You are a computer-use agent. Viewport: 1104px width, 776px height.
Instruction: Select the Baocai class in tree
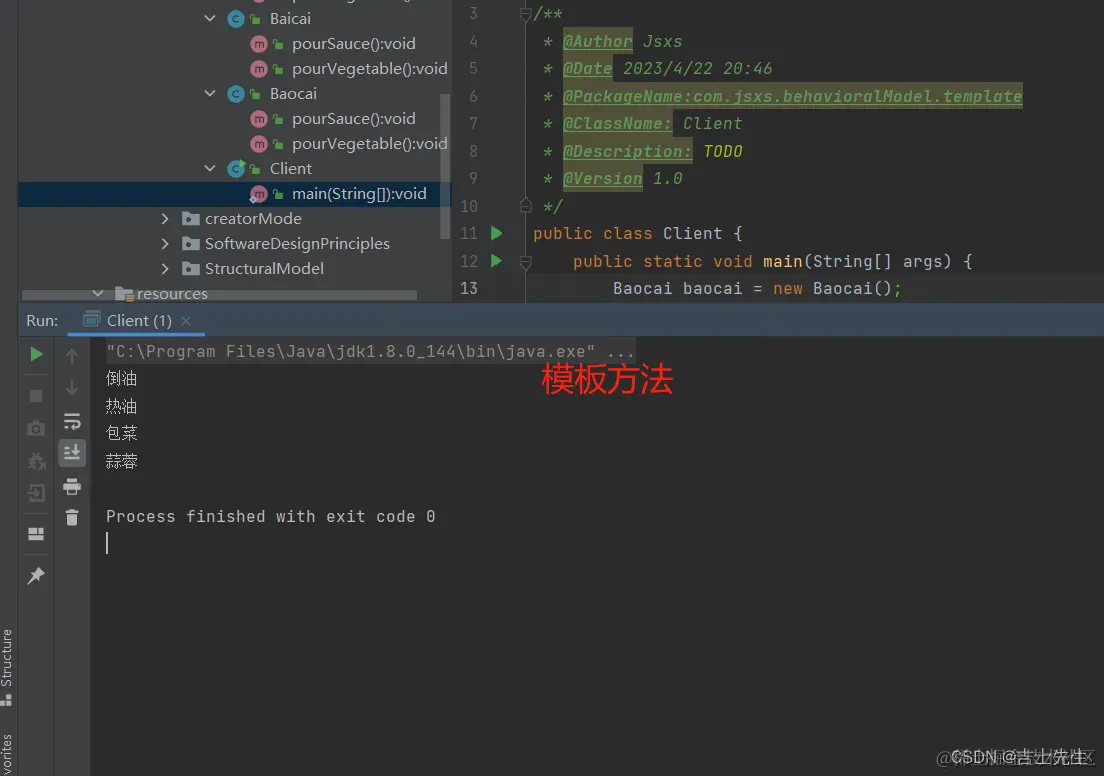pos(293,94)
